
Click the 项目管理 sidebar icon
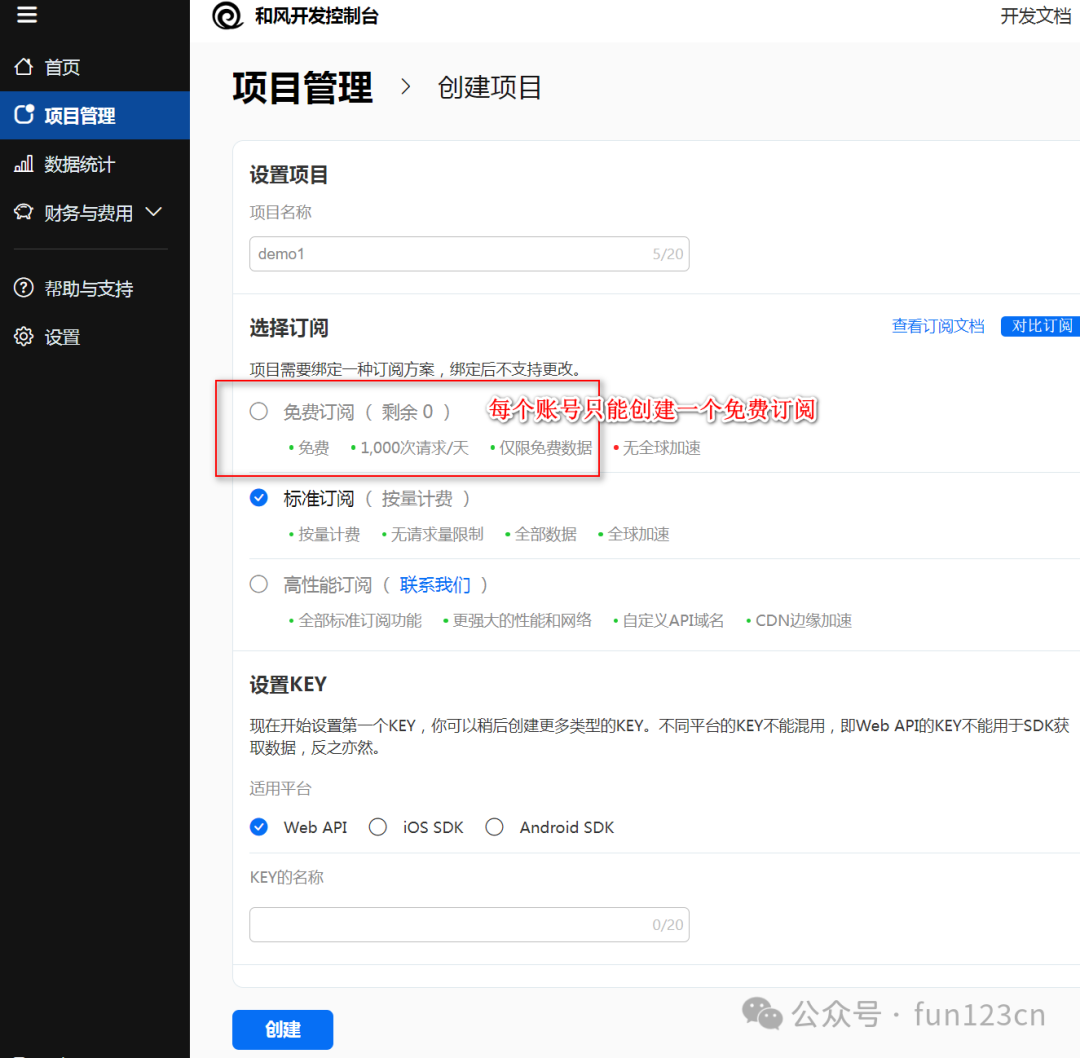[23, 115]
